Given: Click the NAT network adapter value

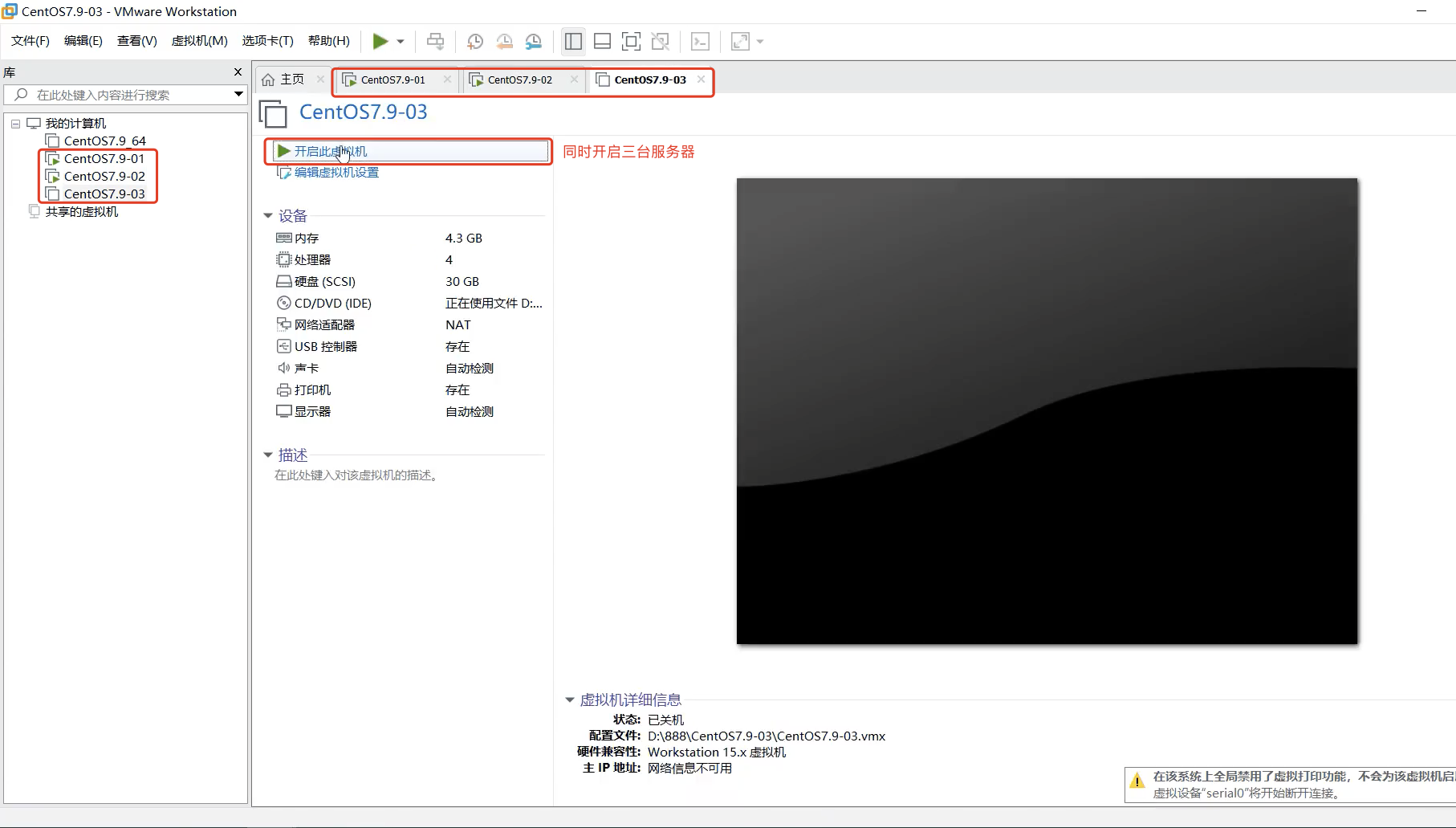Looking at the screenshot, I should [458, 324].
